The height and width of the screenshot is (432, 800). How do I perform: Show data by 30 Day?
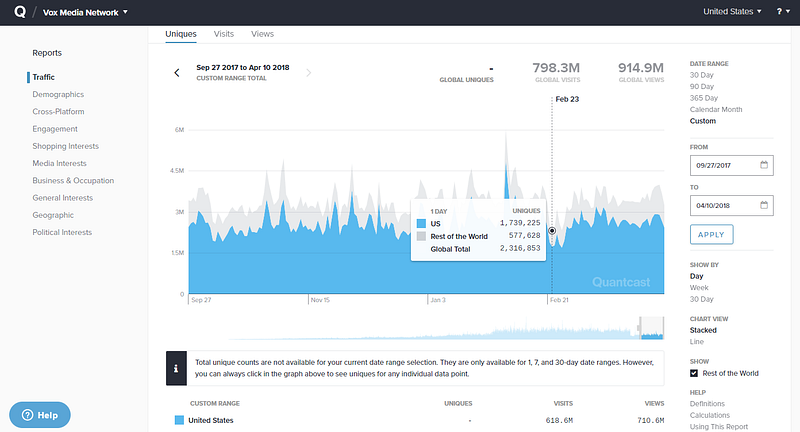[702, 299]
